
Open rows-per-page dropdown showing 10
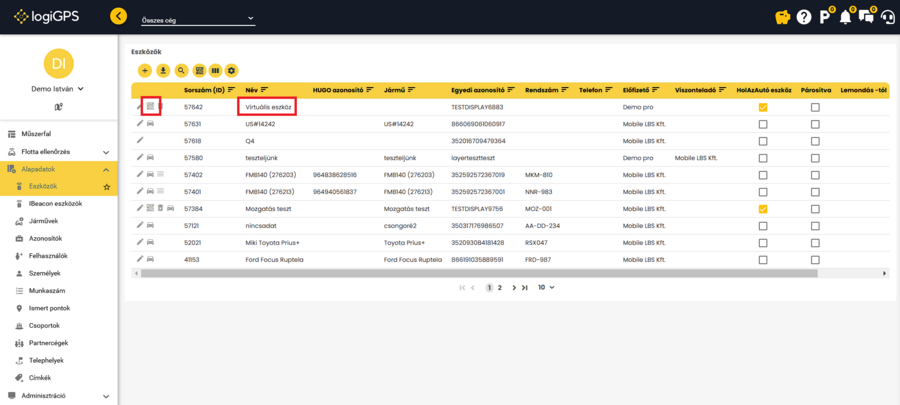pos(546,287)
